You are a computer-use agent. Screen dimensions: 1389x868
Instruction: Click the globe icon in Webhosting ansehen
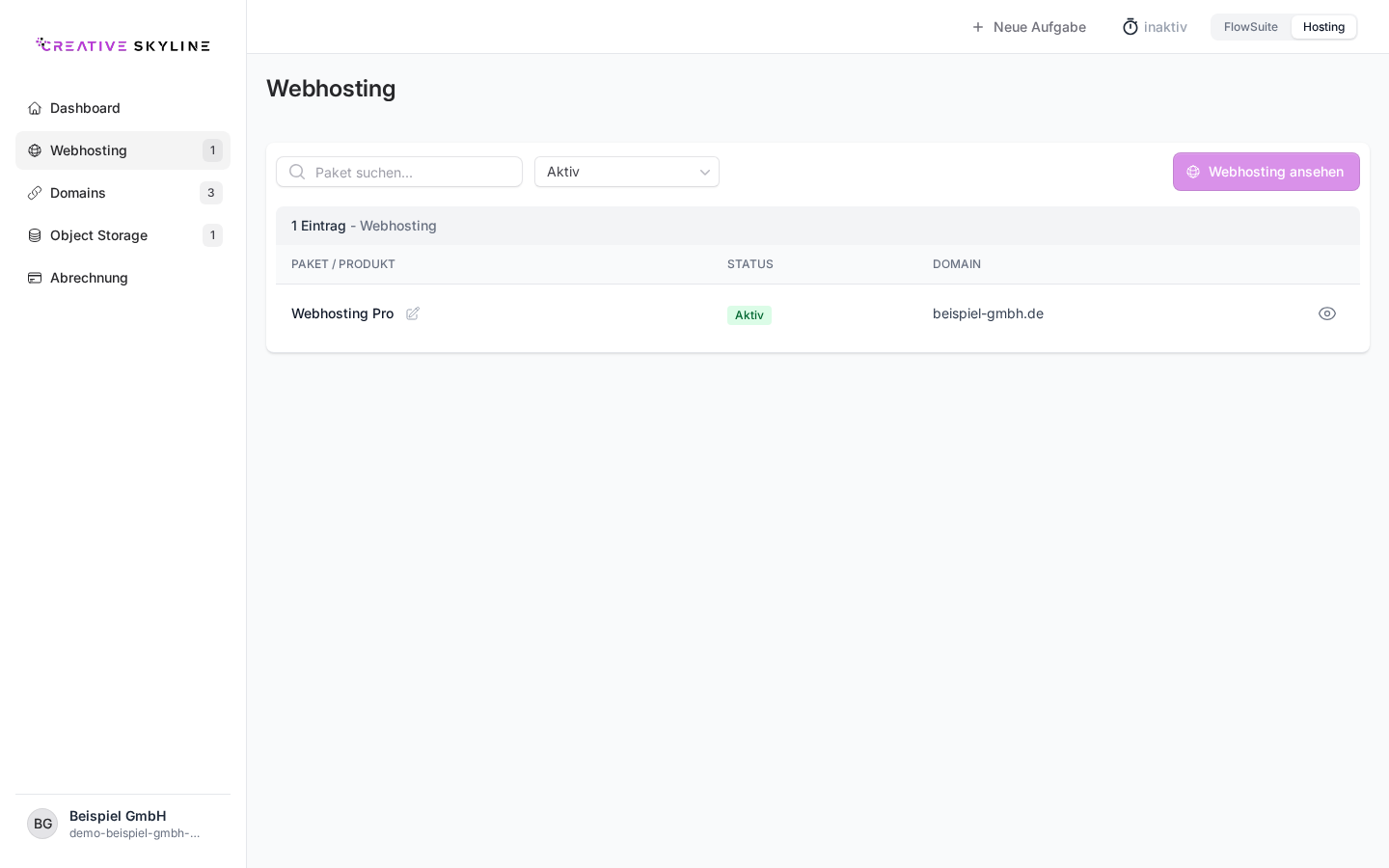pyautogui.click(x=1193, y=172)
